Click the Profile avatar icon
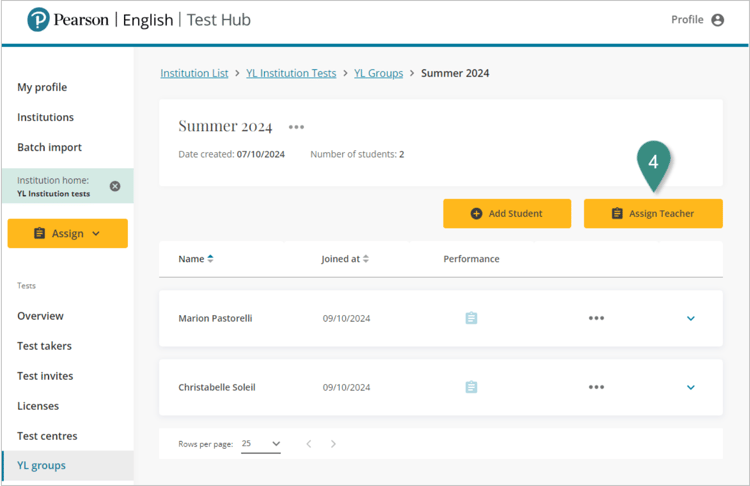Image resolution: width=750 pixels, height=486 pixels. [x=717, y=20]
